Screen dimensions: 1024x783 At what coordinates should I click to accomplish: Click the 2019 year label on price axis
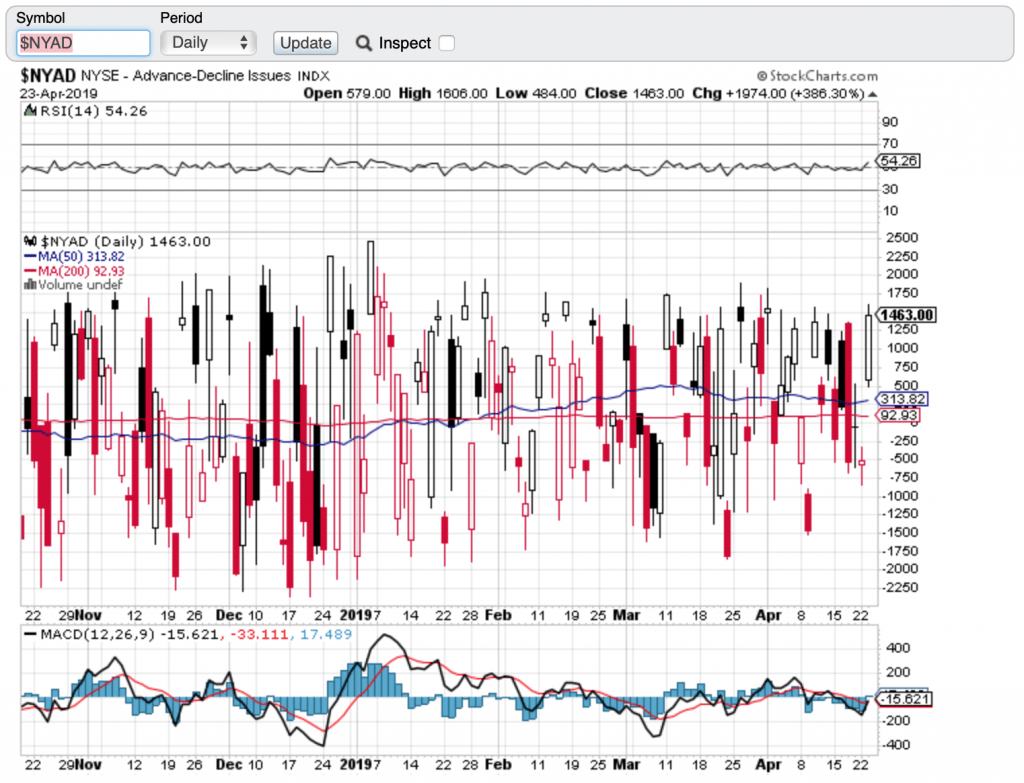pos(354,615)
